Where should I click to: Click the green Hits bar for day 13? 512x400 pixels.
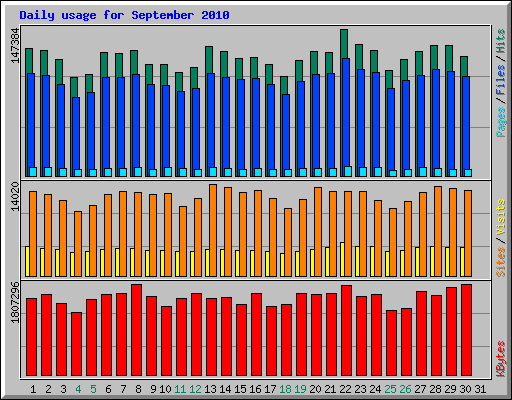pyautogui.click(x=209, y=60)
